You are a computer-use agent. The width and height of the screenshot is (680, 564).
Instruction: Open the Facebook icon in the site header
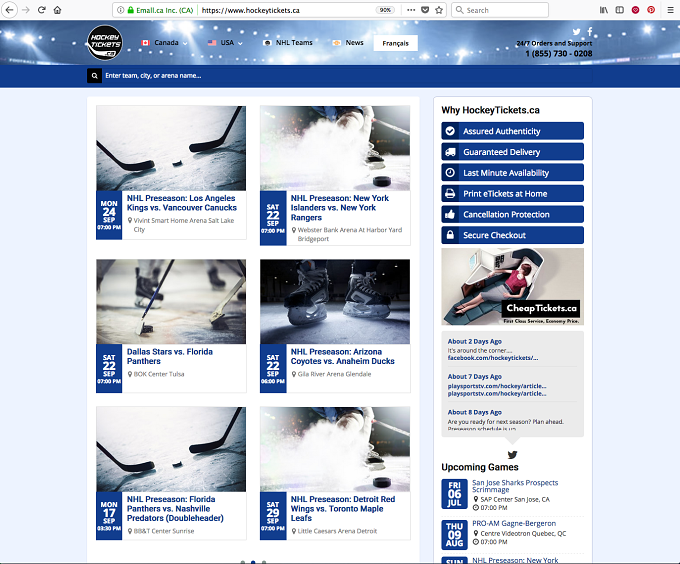click(590, 31)
